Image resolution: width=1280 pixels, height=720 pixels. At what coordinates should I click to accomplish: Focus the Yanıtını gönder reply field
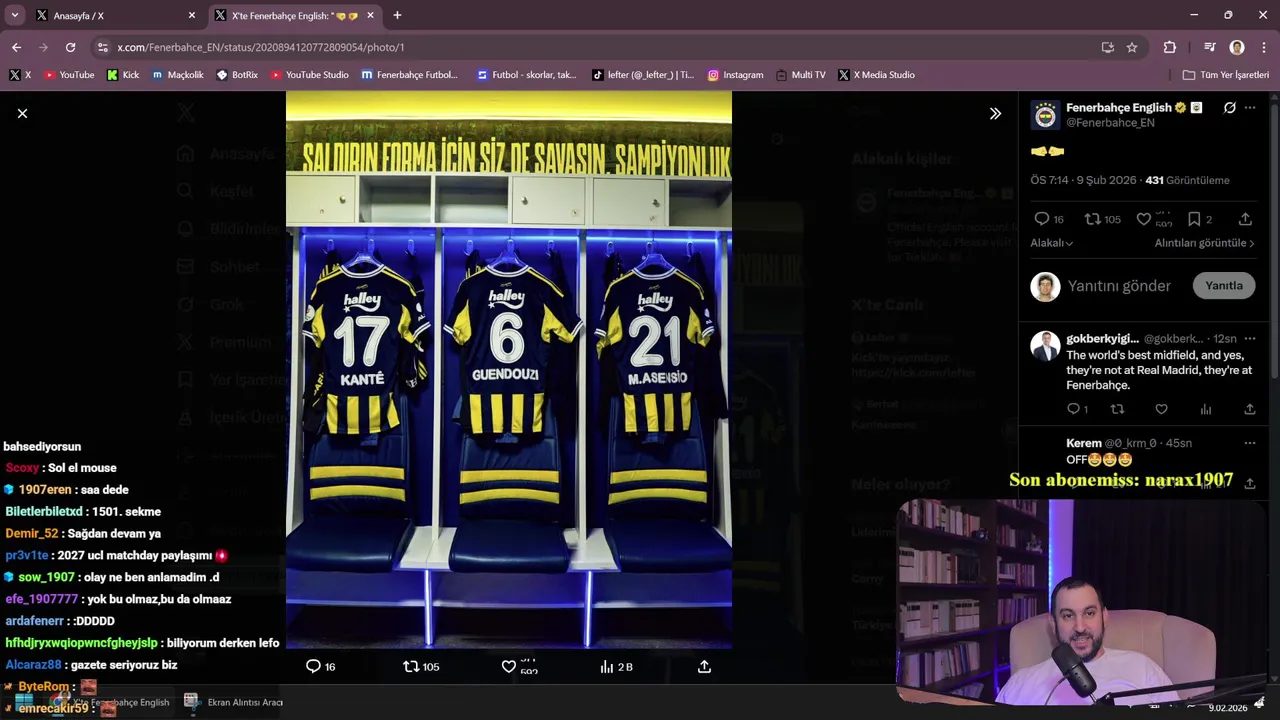pyautogui.click(x=1119, y=286)
